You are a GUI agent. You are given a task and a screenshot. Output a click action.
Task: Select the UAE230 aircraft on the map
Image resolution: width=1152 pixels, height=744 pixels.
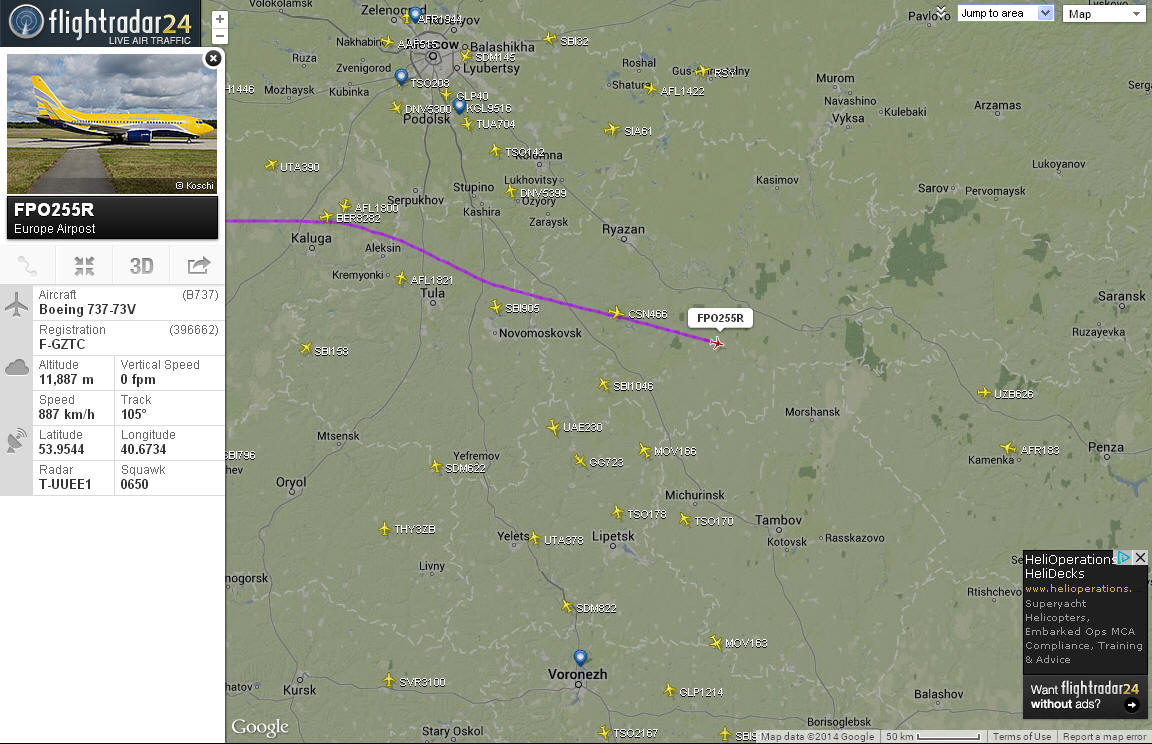coord(553,427)
